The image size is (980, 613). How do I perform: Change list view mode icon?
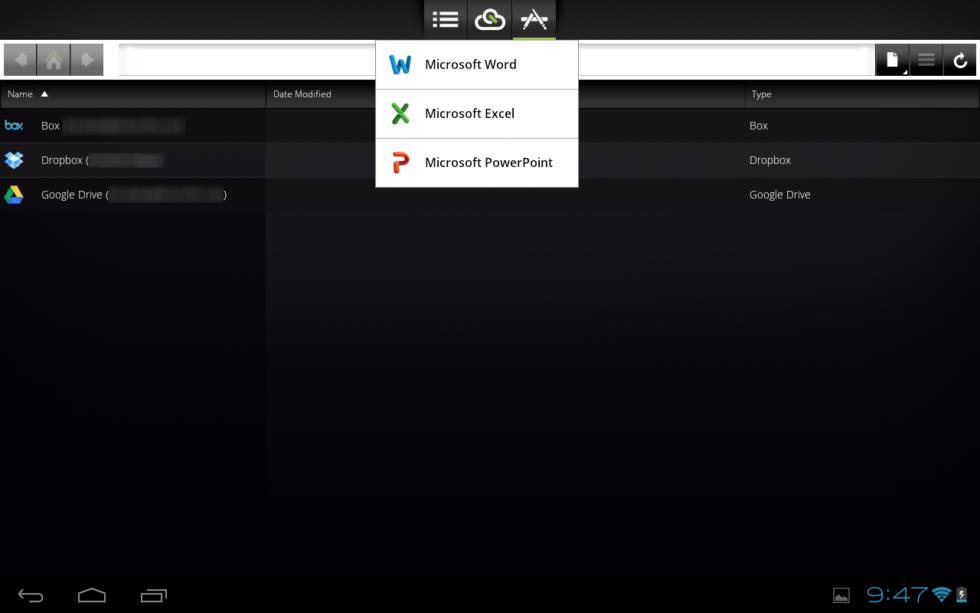(926, 60)
